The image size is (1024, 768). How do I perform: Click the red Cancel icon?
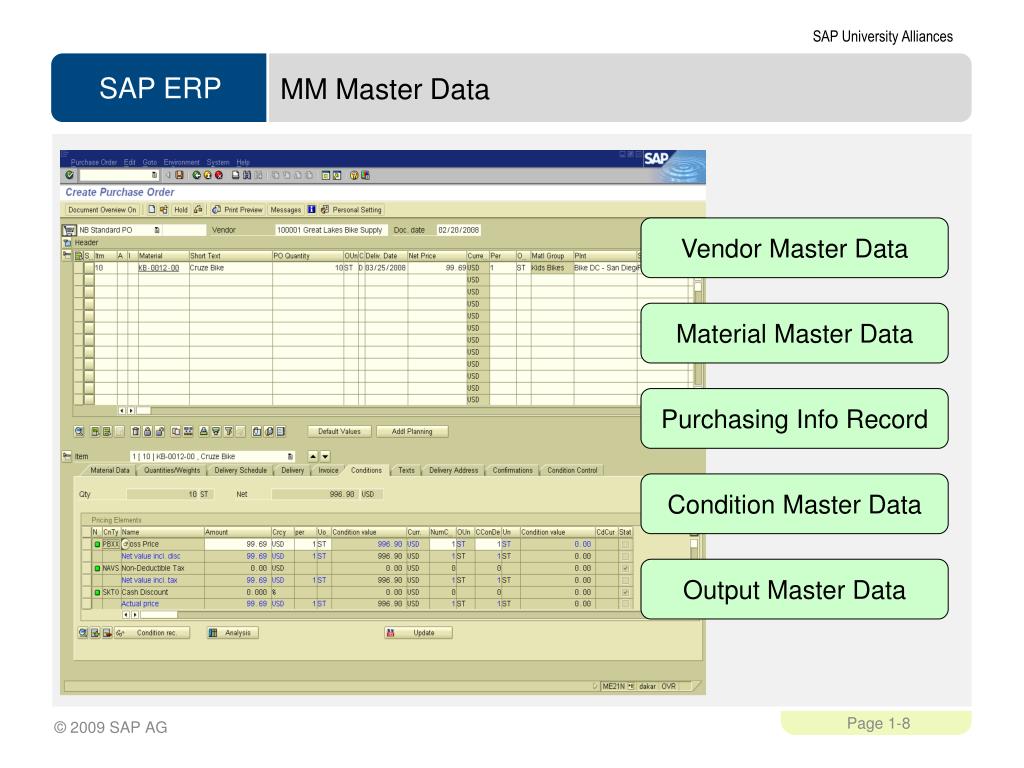219,175
